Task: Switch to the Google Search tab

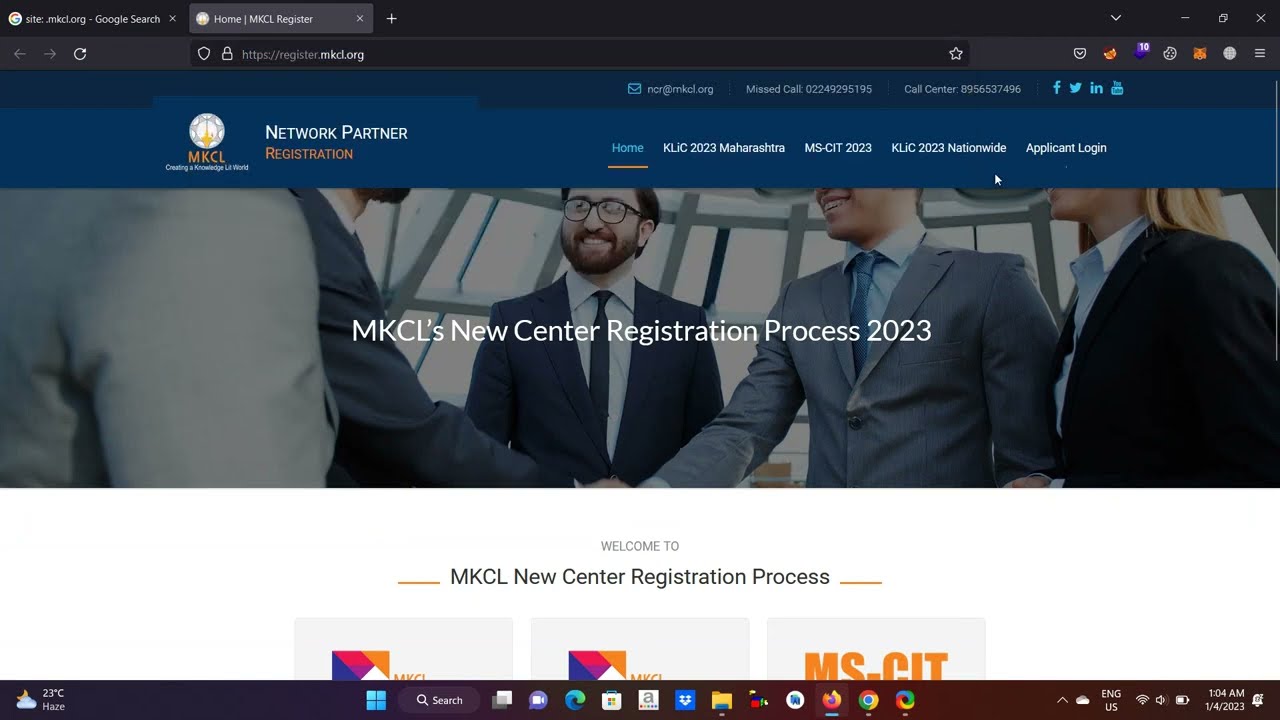Action: 93,19
